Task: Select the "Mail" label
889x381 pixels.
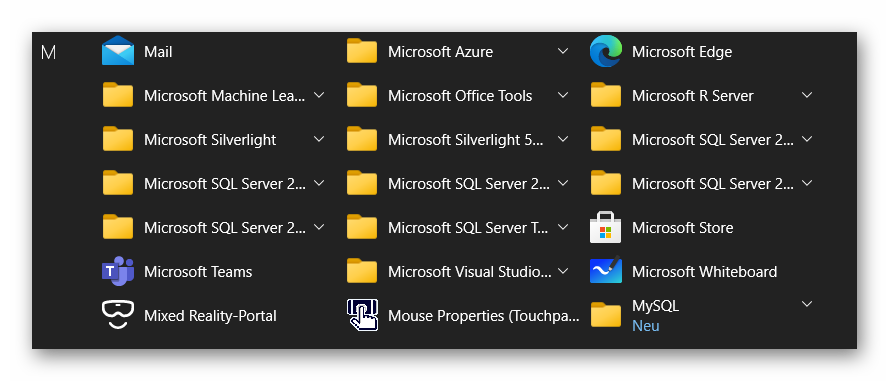Action: (x=158, y=52)
